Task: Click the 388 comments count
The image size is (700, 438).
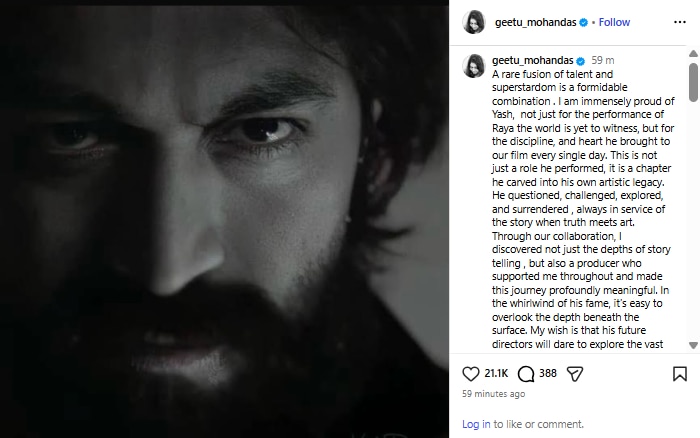Action: point(548,374)
